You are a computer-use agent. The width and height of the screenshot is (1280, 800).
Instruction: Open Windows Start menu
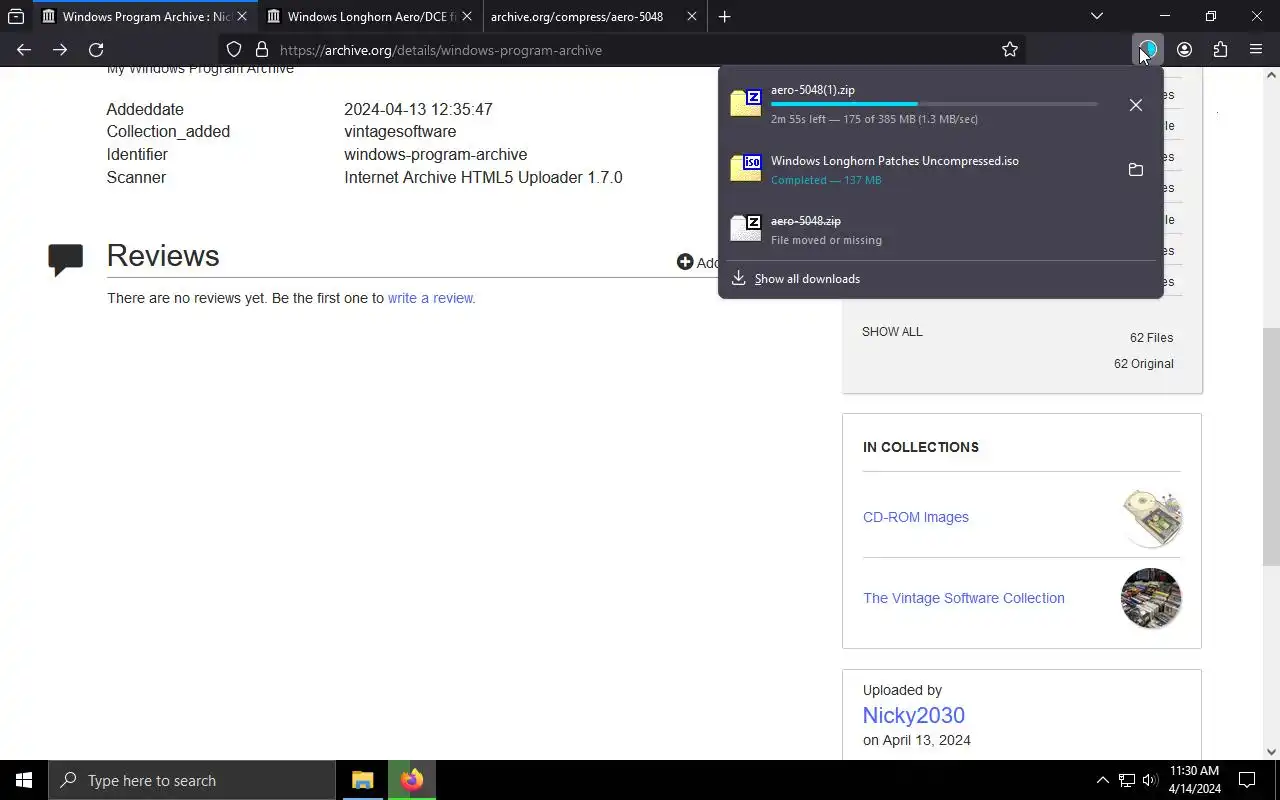24,780
